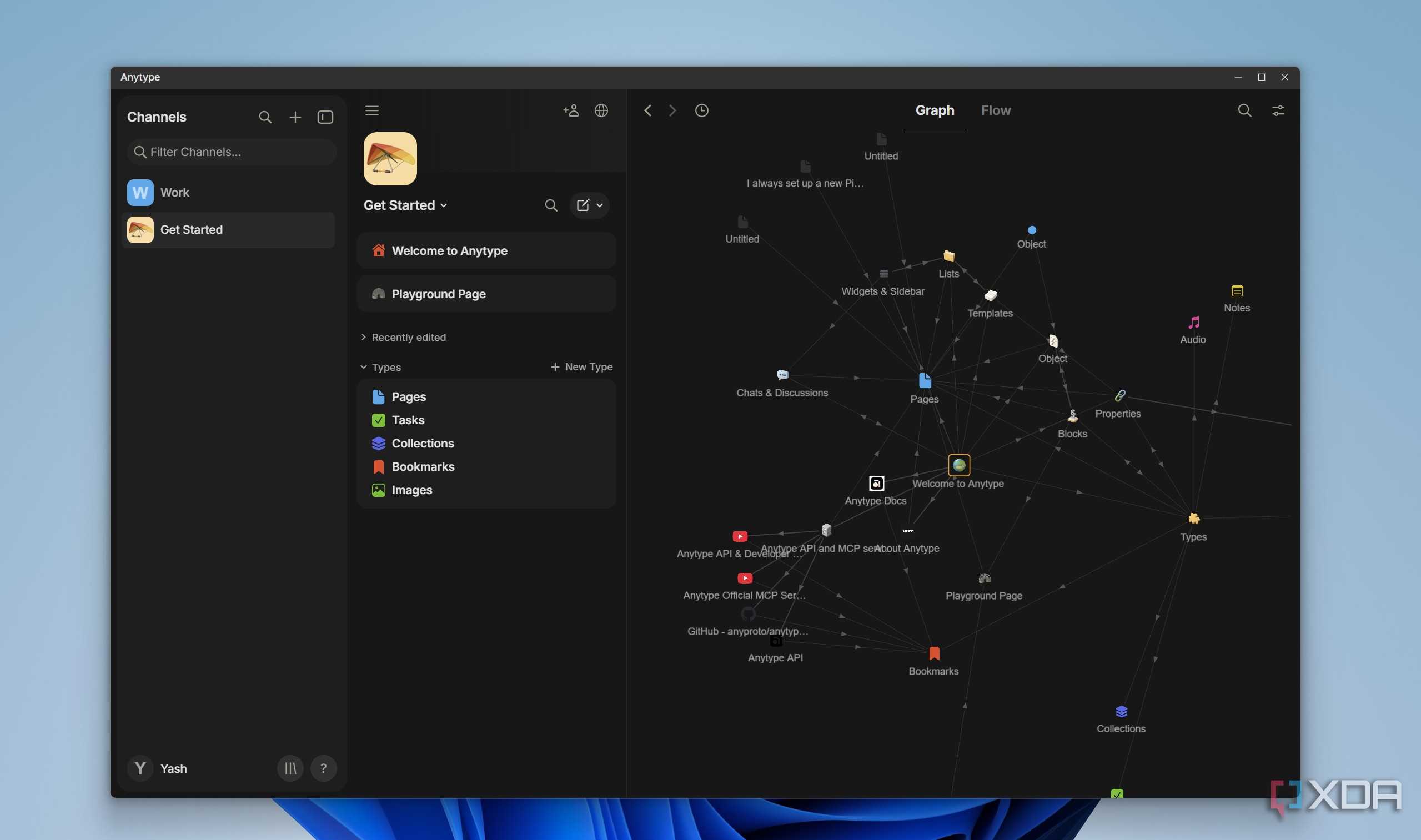Screen dimensions: 1421x840
Task: Open the Tasks type
Action: [x=486, y=420]
